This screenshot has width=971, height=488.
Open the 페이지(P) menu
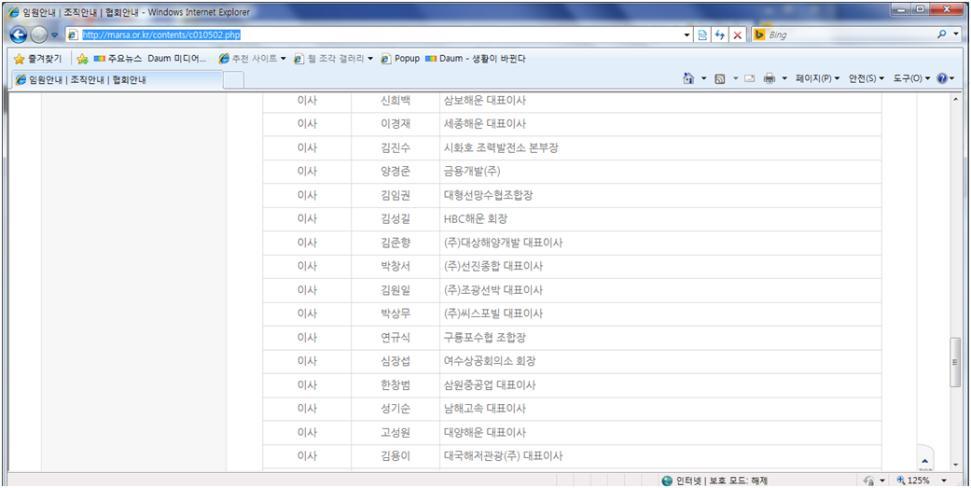[x=817, y=79]
